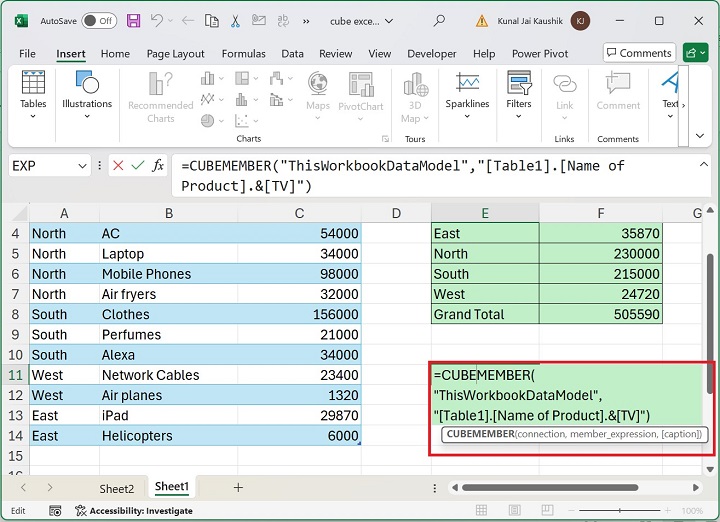This screenshot has height=522, width=720.
Task: Switch to the Sheet2 worksheet tab
Action: coord(116,488)
